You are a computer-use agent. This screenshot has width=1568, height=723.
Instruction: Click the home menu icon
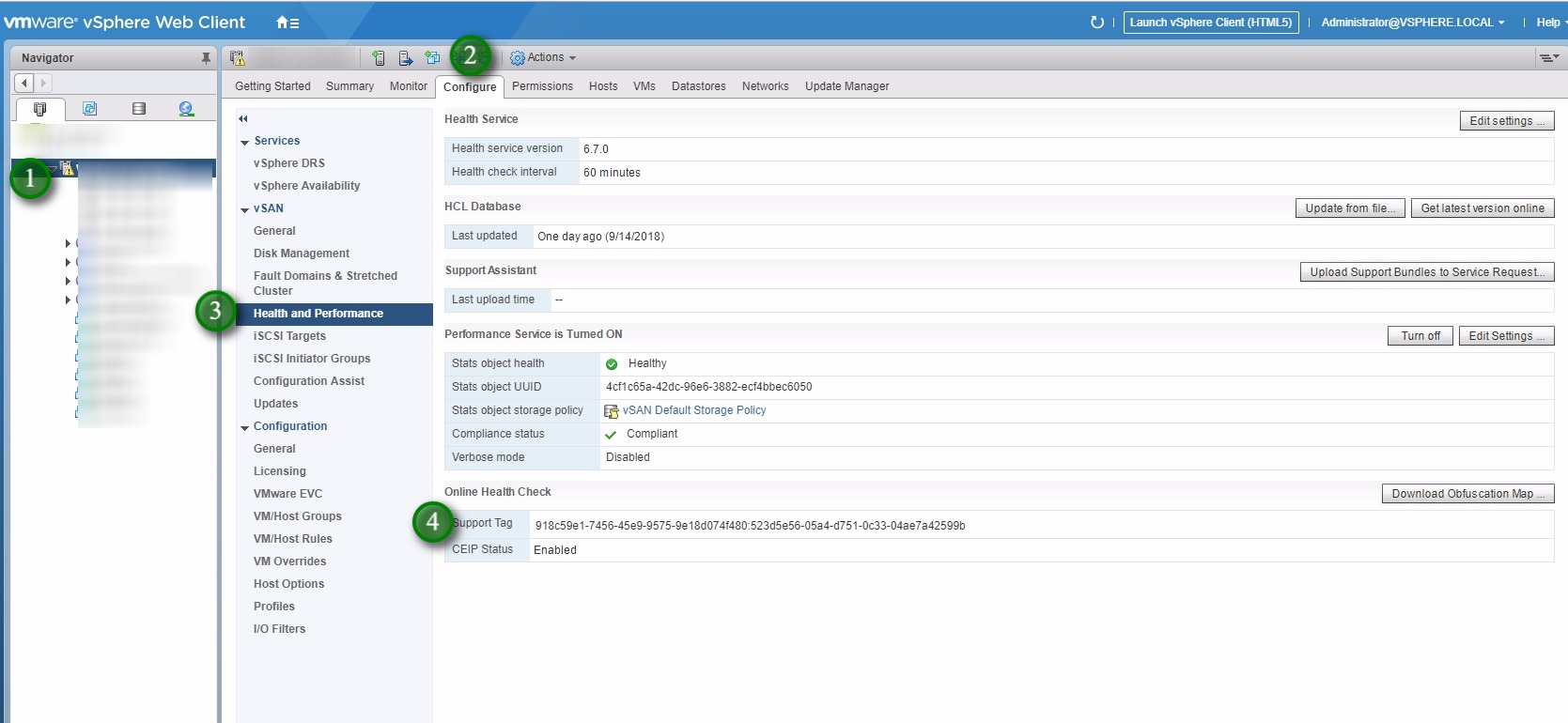click(287, 23)
